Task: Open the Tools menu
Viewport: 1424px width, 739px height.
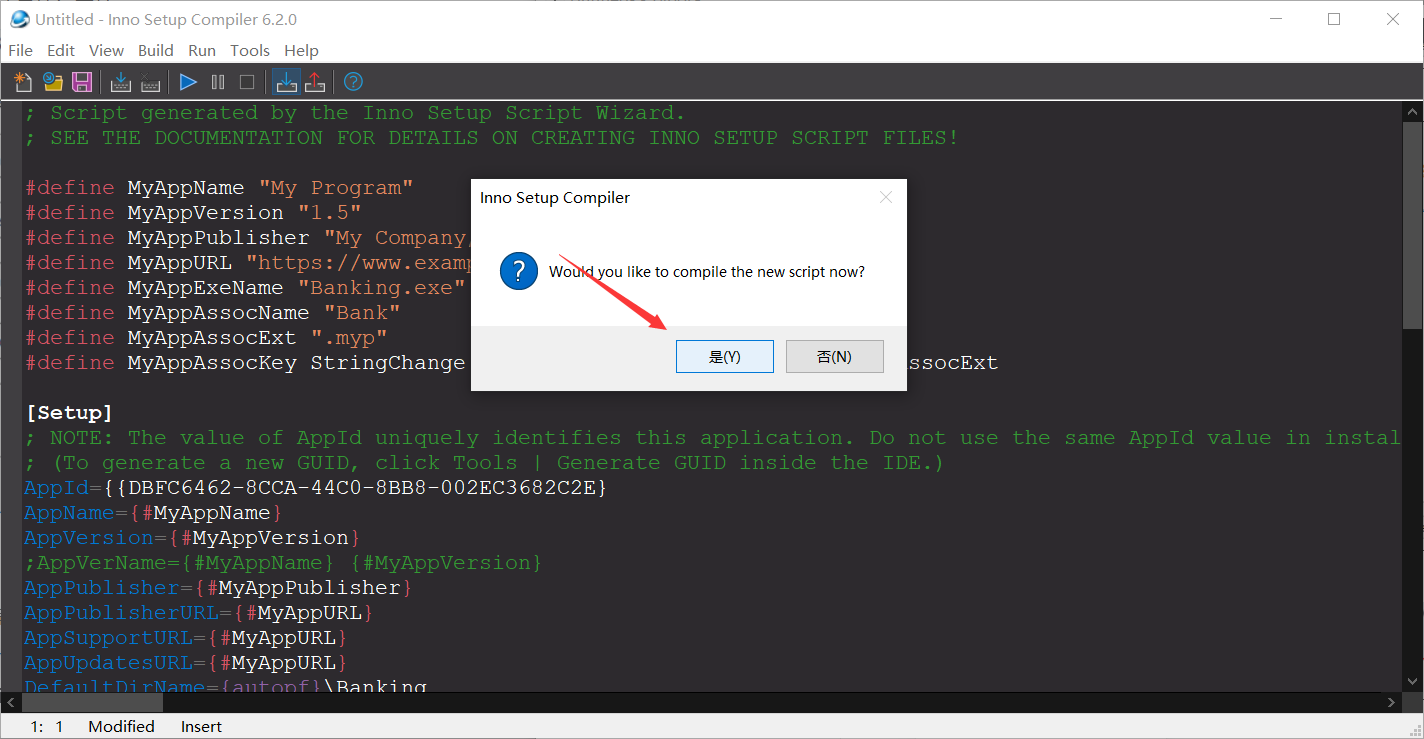Action: pos(250,50)
